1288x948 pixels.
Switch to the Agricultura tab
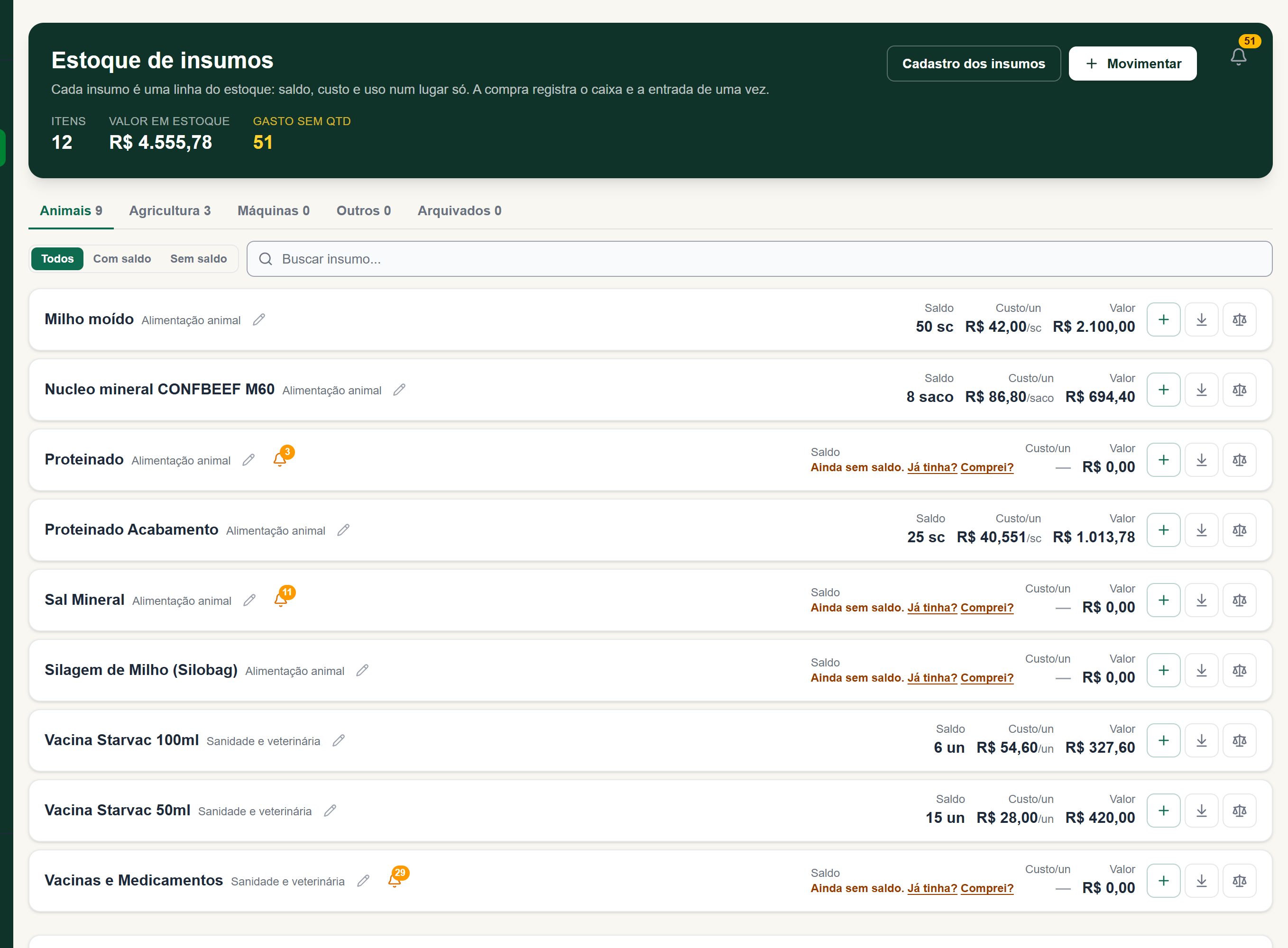tap(170, 210)
